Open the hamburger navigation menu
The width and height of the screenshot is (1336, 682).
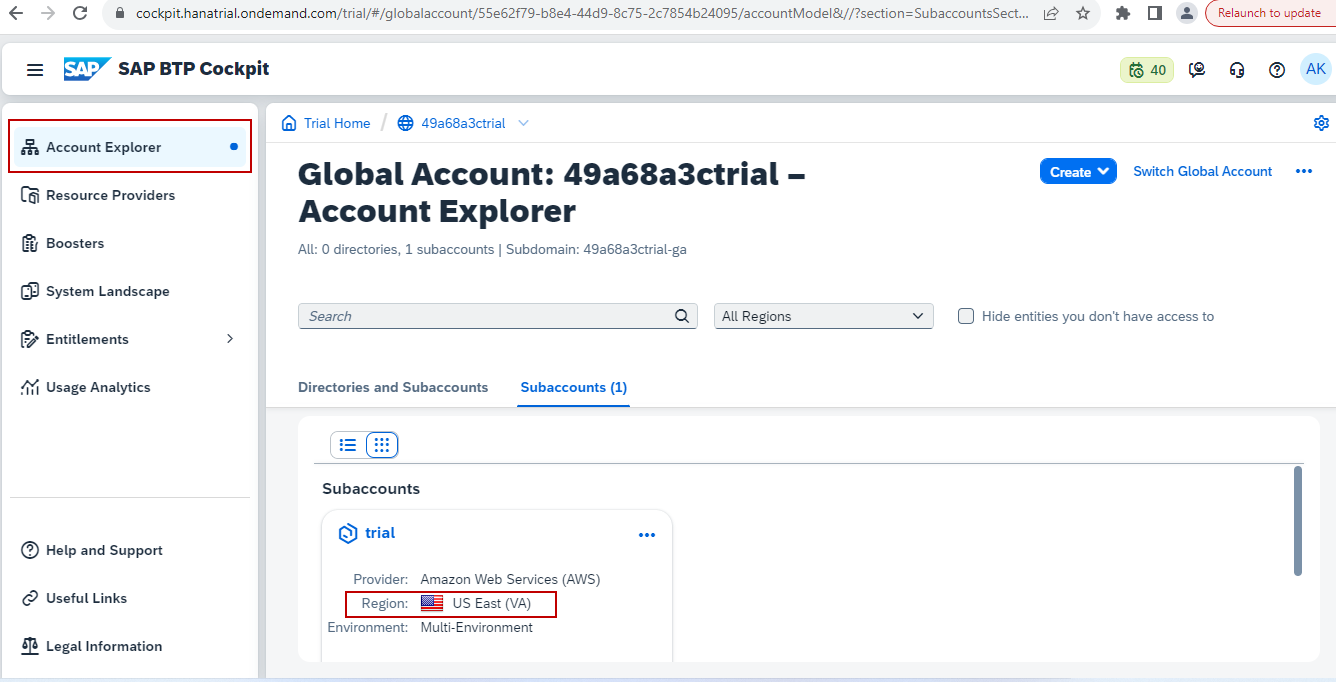[x=35, y=69]
